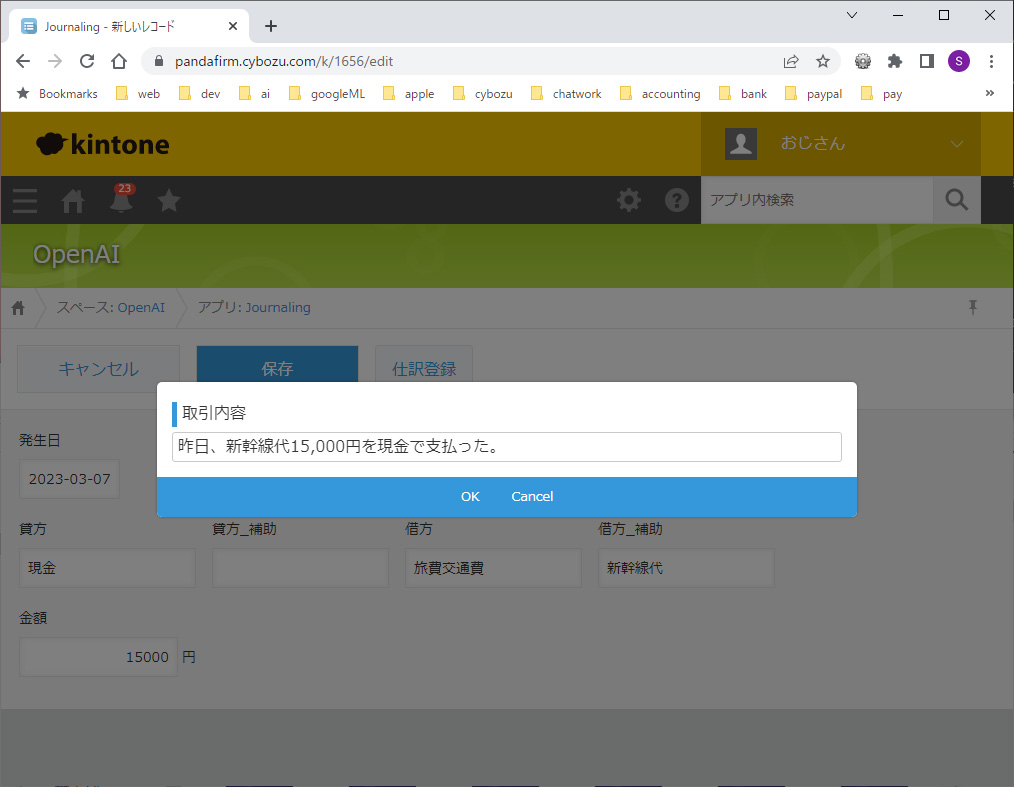Viewport: 1014px width, 787px height.
Task: Click the 取引内容 text input field
Action: (x=506, y=447)
